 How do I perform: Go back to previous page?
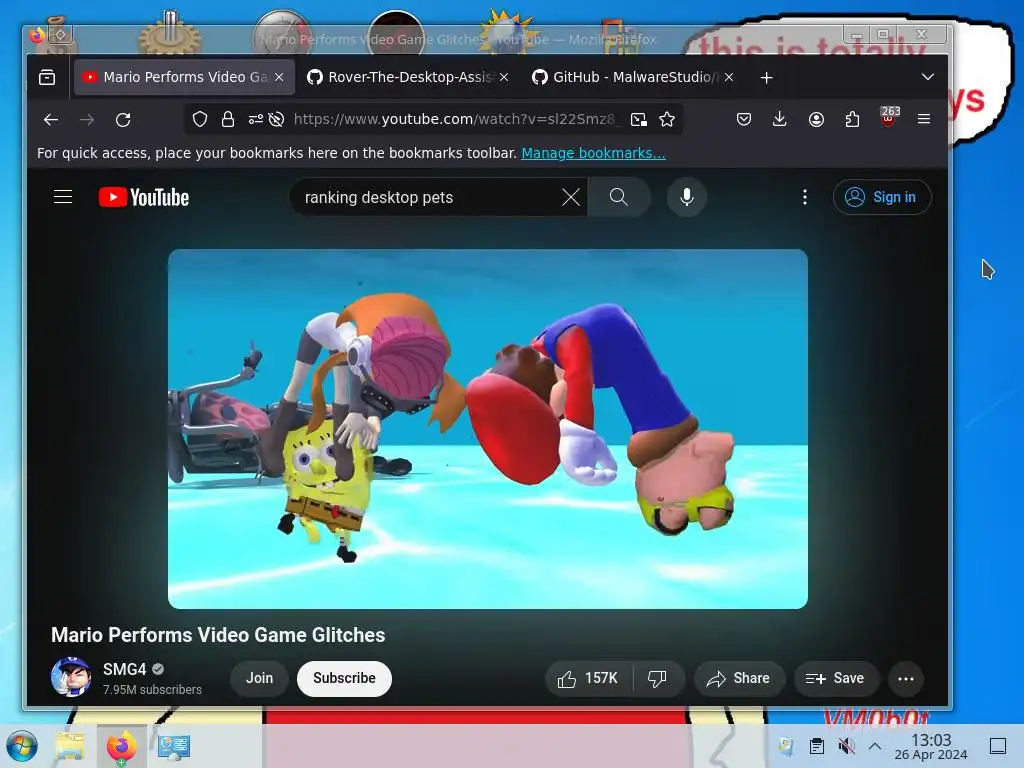(51, 120)
